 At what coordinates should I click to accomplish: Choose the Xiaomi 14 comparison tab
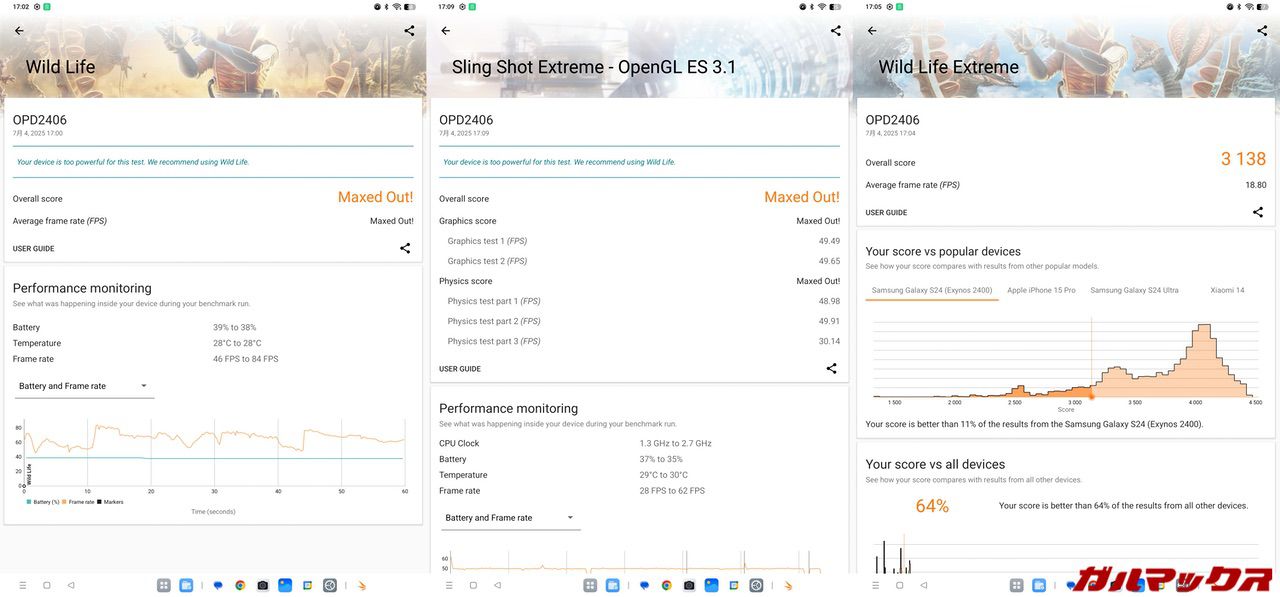point(1227,290)
